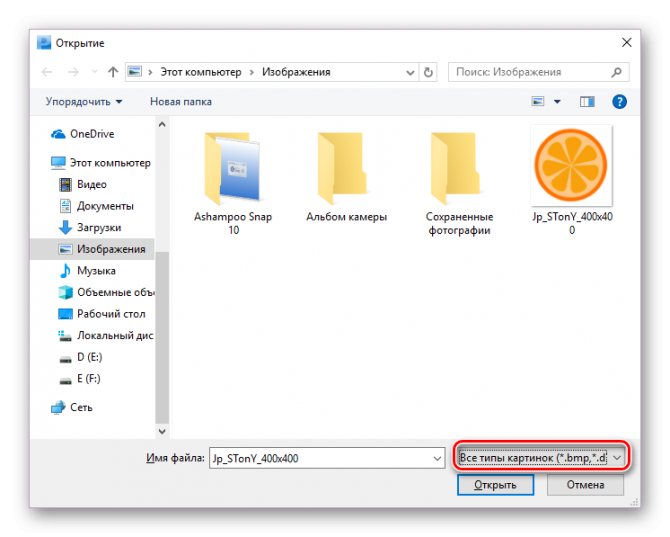Expand the address bar path dropdown
The image size is (670, 537).
410,72
